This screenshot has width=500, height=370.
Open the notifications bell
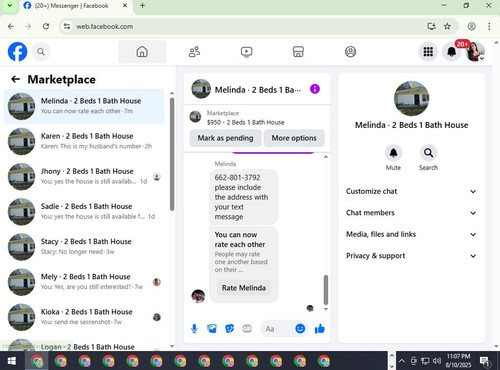point(452,52)
